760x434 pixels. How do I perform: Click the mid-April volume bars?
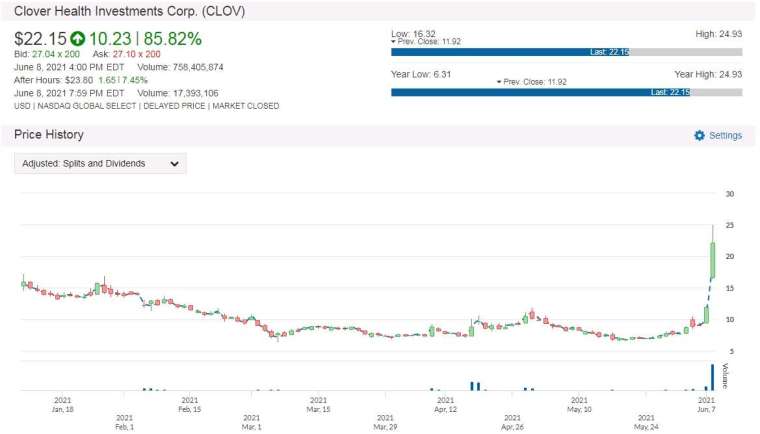tap(475, 386)
